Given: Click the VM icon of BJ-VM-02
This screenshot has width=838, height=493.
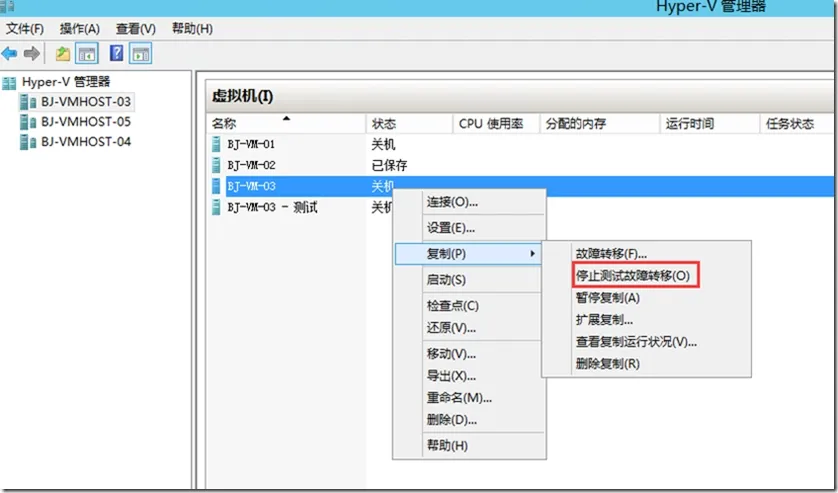Looking at the screenshot, I should [216, 165].
